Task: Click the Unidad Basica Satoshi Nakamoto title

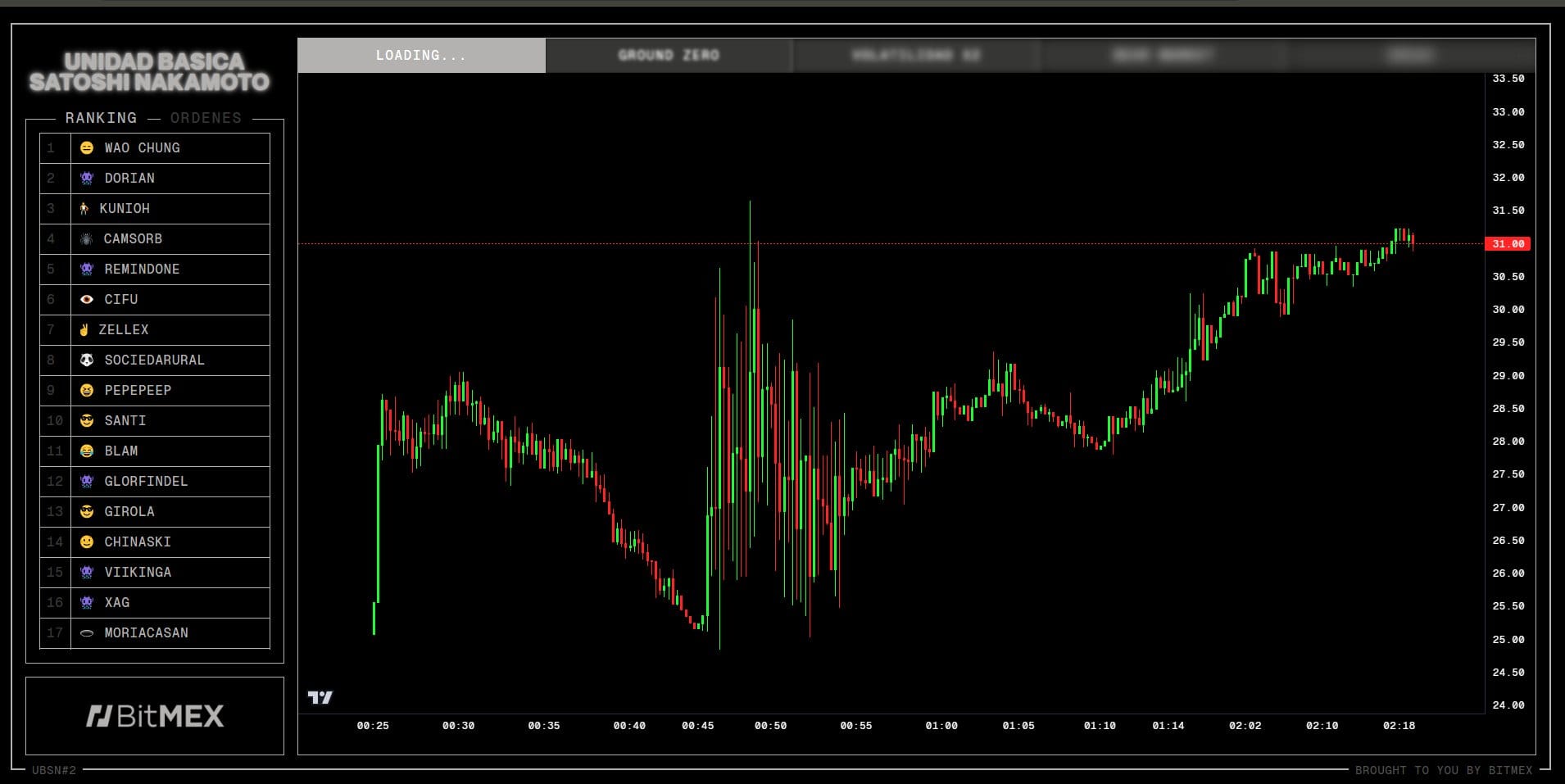Action: (149, 72)
